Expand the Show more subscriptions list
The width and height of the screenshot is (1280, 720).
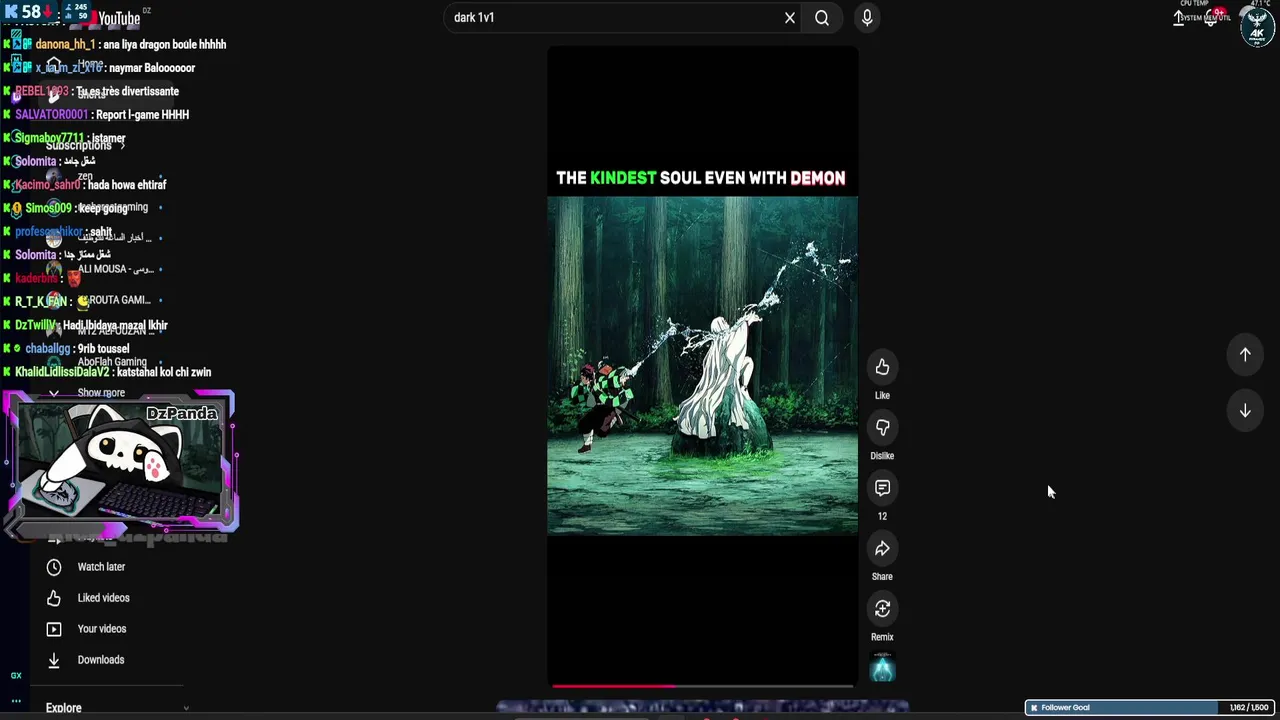click(x=100, y=393)
